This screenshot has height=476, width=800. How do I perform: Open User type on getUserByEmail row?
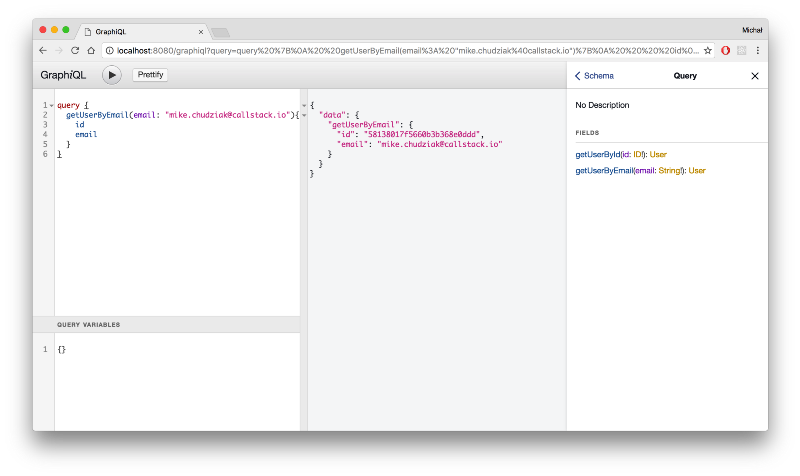697,170
